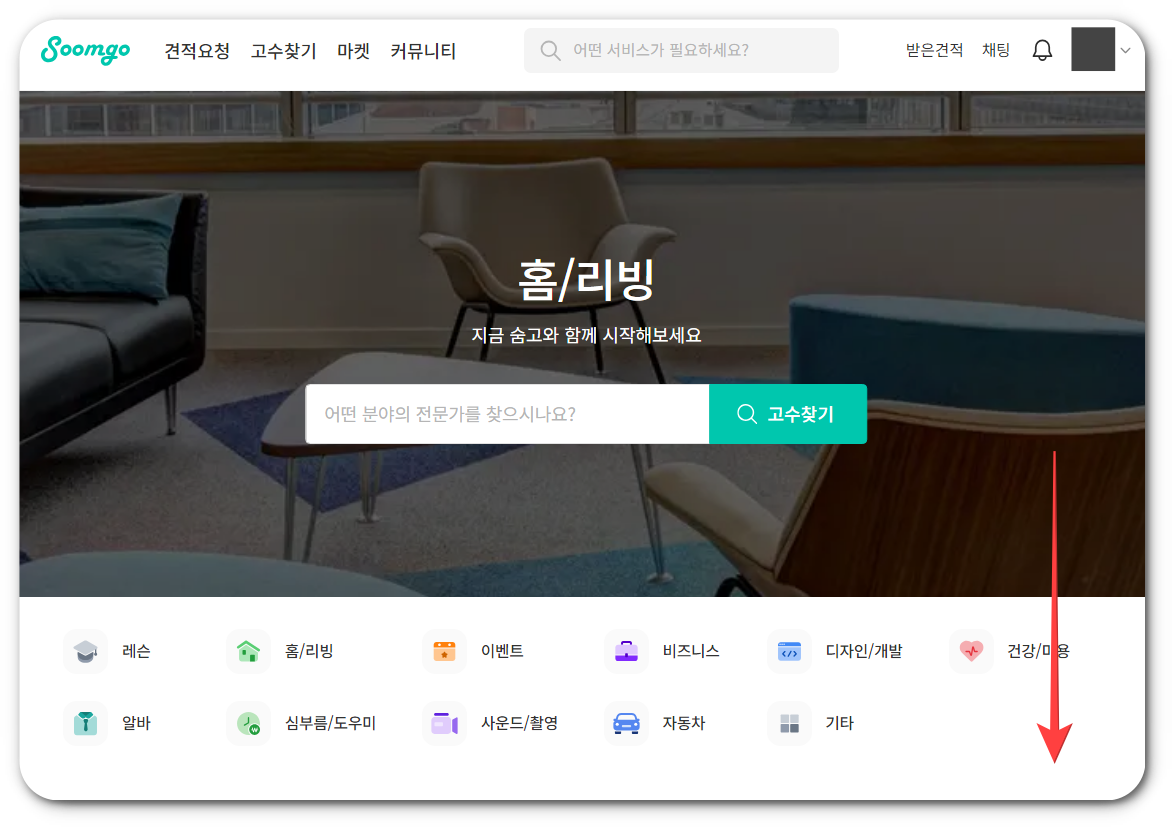
Task: Click the notification bell icon
Action: 1041,50
